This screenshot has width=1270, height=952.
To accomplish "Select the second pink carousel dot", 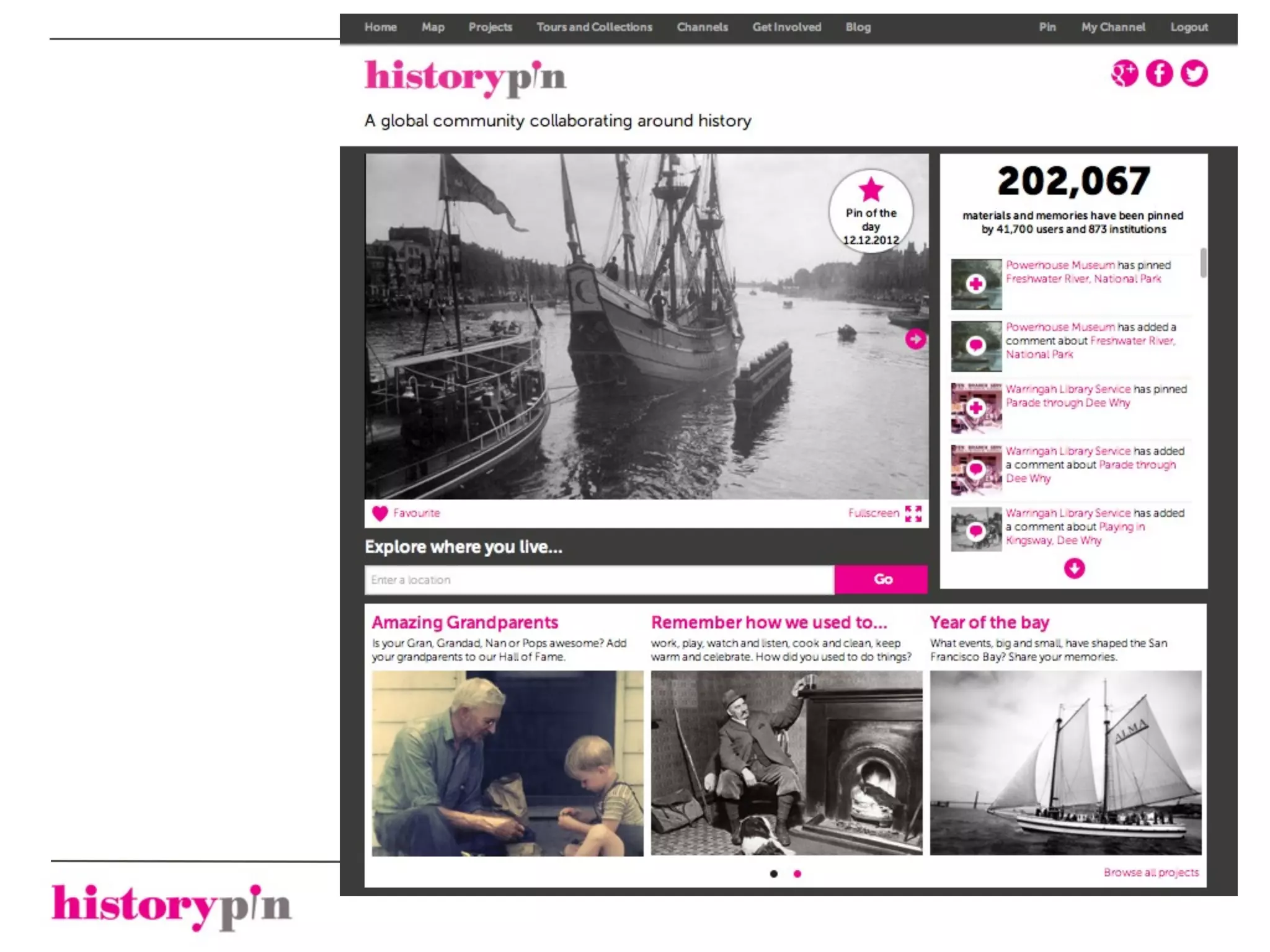I will point(797,874).
